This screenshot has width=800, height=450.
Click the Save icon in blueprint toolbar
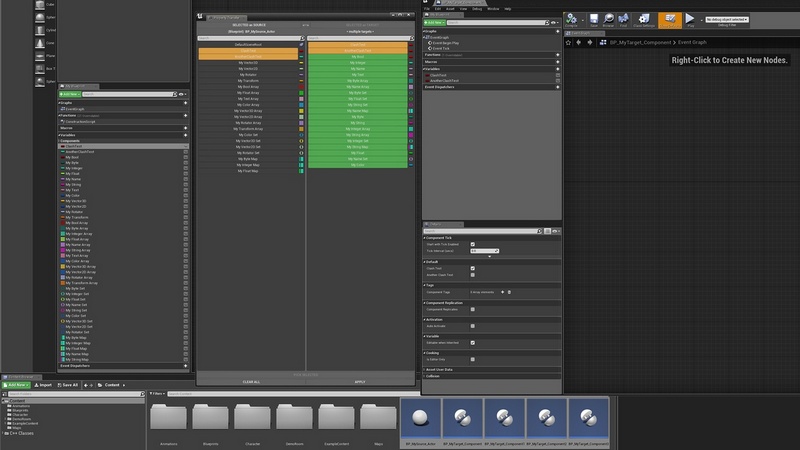pos(594,20)
